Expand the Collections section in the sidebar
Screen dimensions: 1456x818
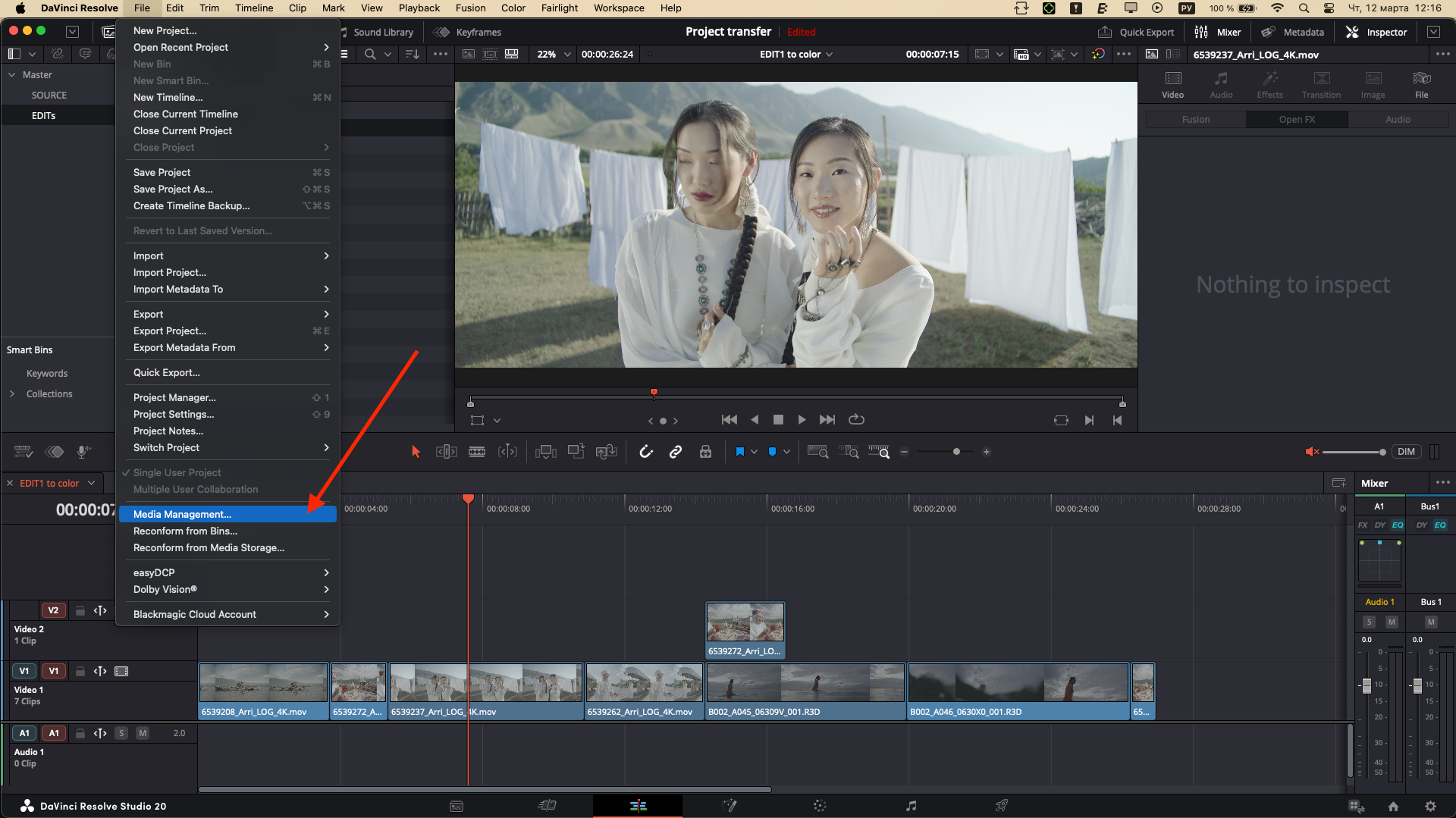point(13,393)
